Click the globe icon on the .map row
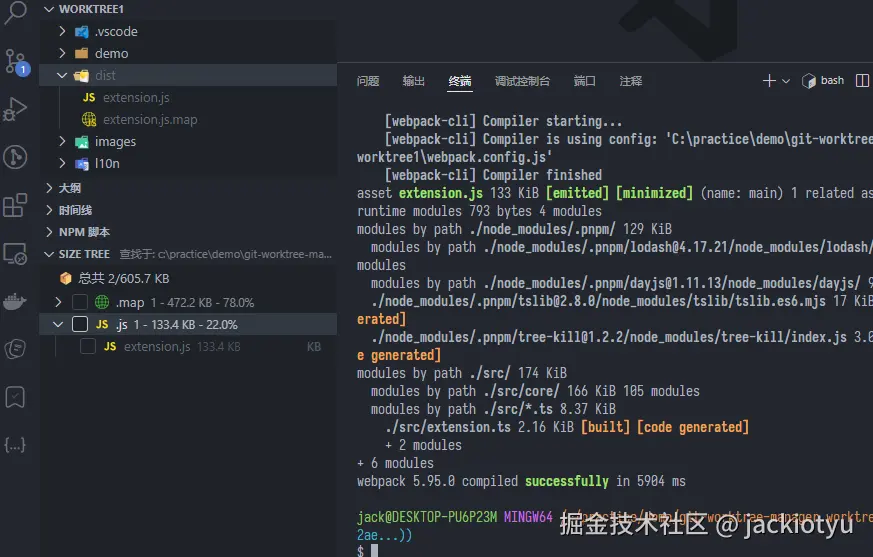The height and width of the screenshot is (557, 873). (102, 302)
